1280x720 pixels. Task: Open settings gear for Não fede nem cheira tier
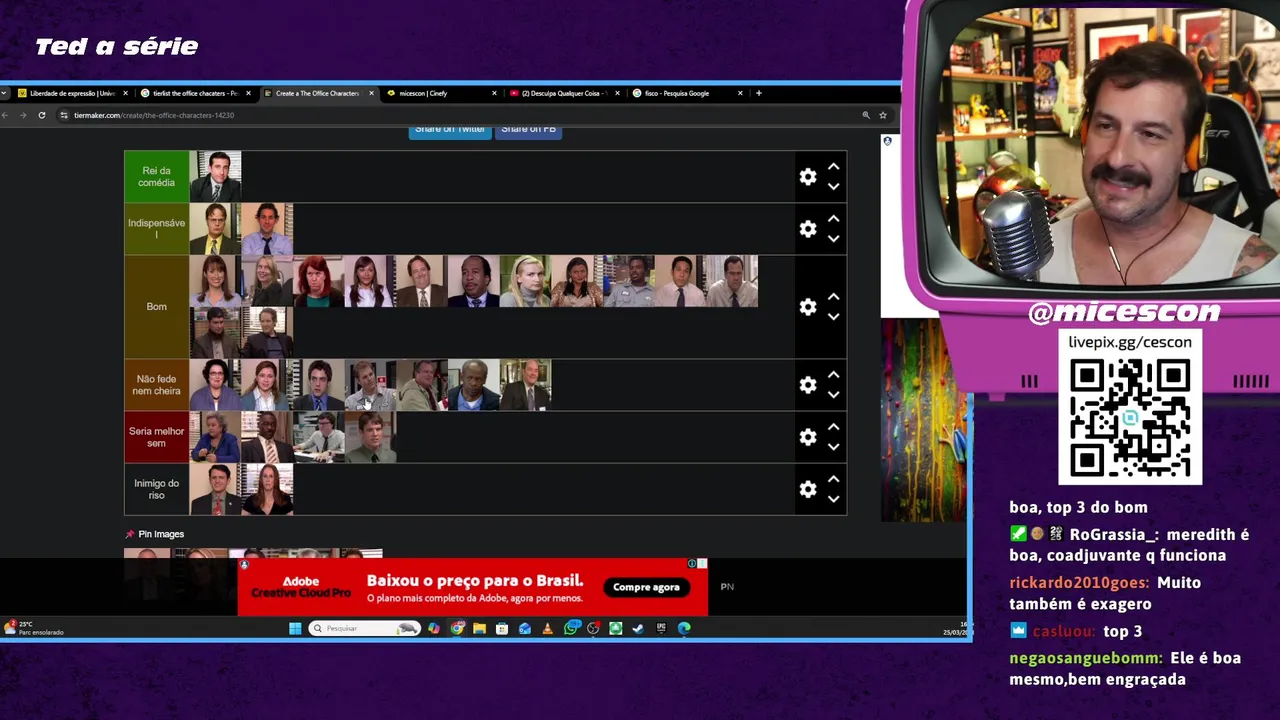[x=808, y=385]
